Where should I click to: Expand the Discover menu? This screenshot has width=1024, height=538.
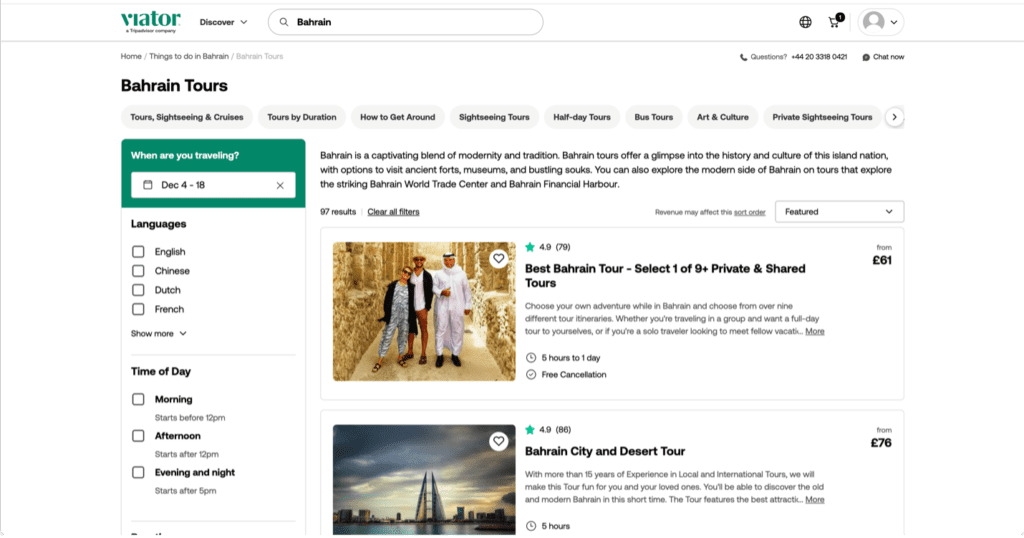pos(223,22)
